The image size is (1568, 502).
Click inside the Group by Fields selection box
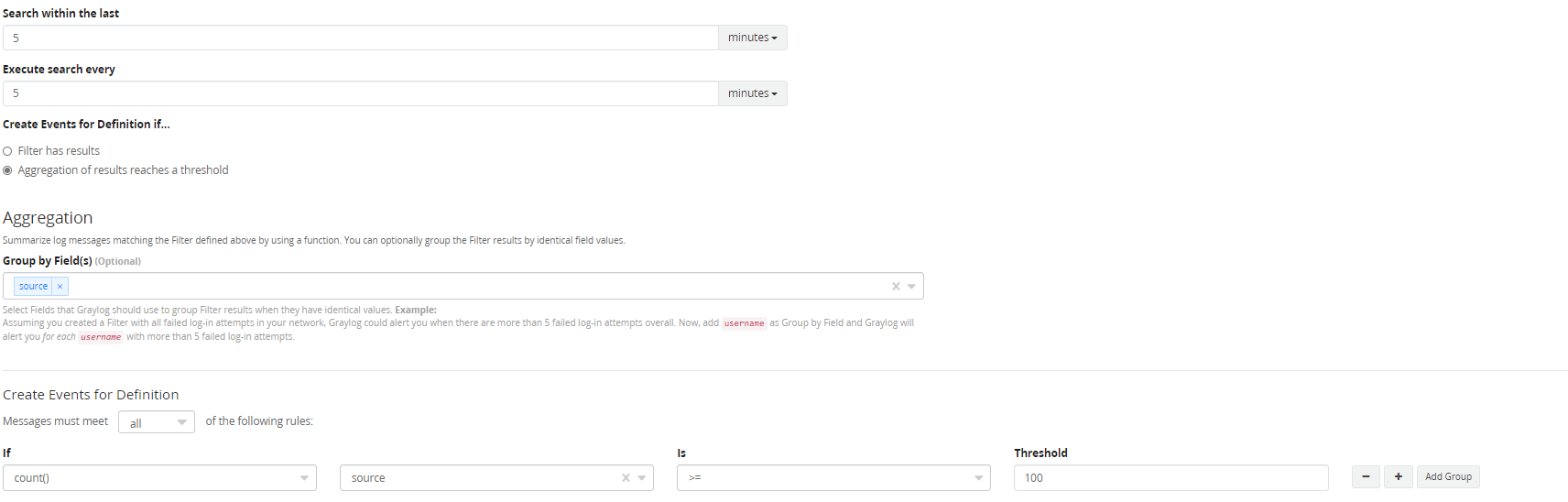coord(458,287)
